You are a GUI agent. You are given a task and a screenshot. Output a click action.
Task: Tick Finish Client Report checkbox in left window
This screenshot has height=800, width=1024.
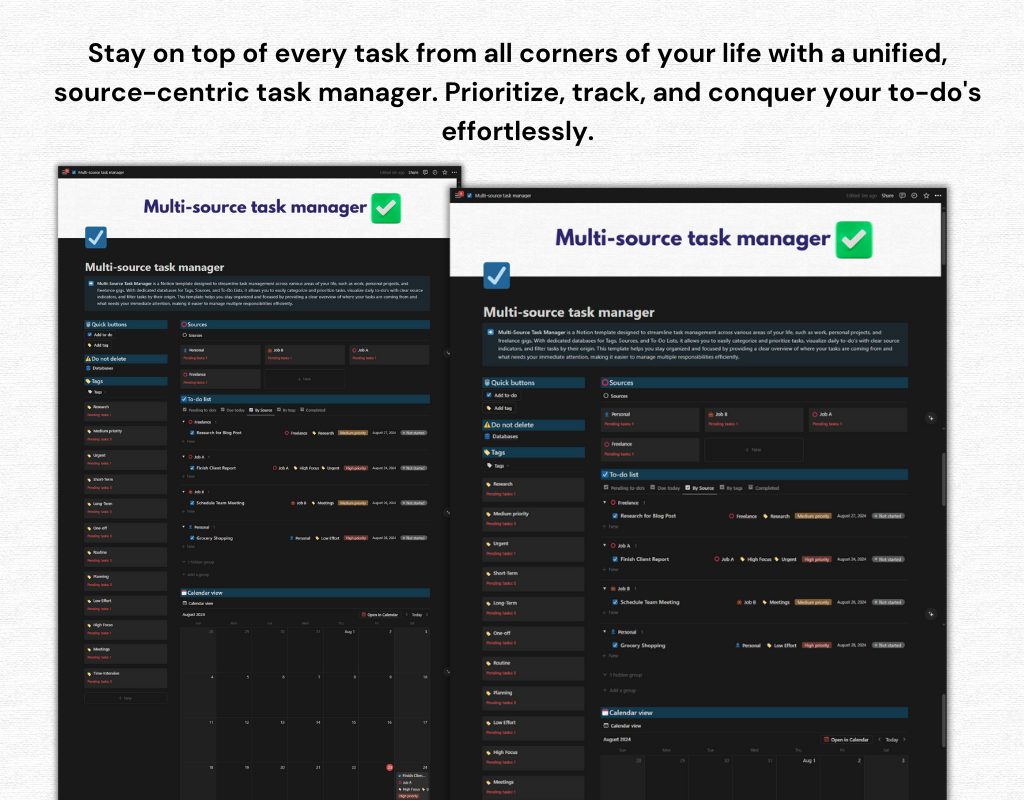point(192,468)
